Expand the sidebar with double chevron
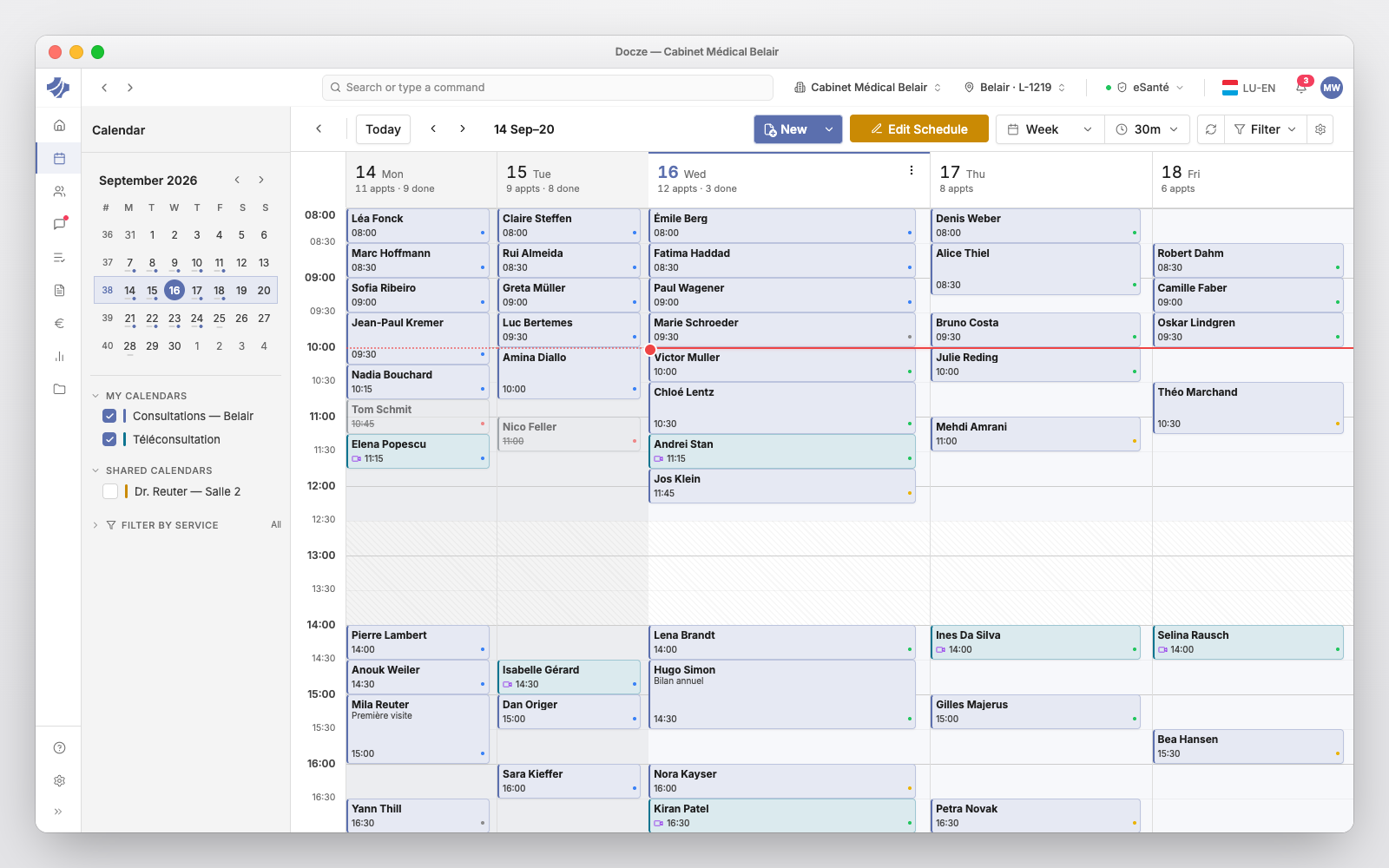The image size is (1389, 868). pyautogui.click(x=59, y=812)
